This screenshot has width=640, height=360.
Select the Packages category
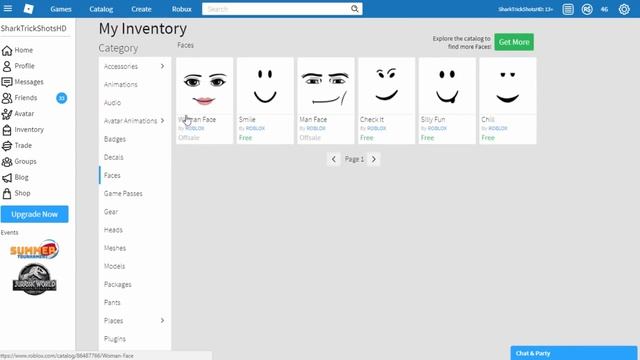click(x=118, y=284)
